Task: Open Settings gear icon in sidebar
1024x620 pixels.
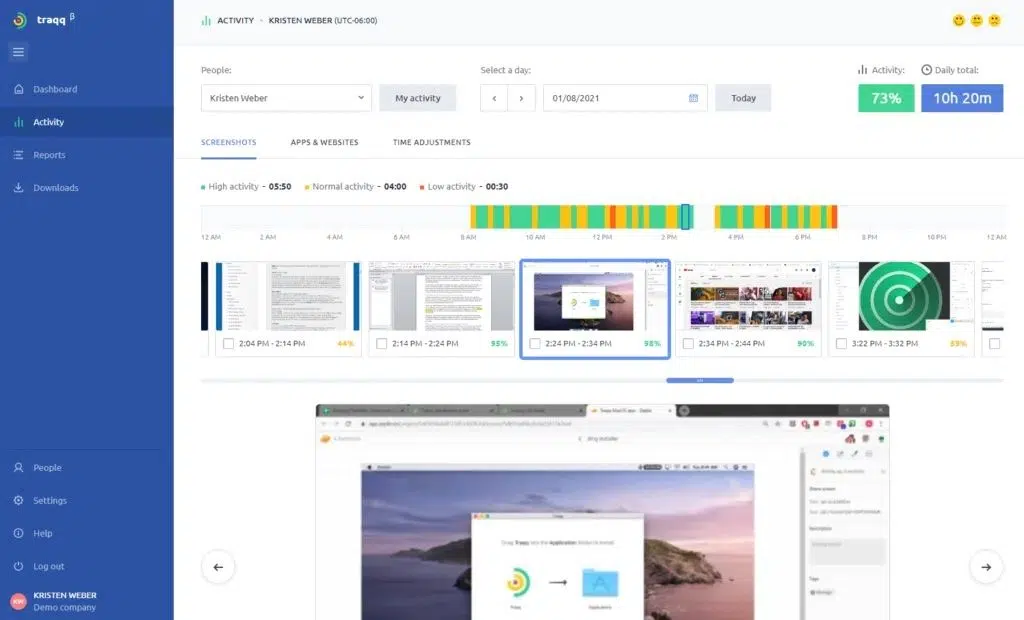Action: click(x=18, y=501)
